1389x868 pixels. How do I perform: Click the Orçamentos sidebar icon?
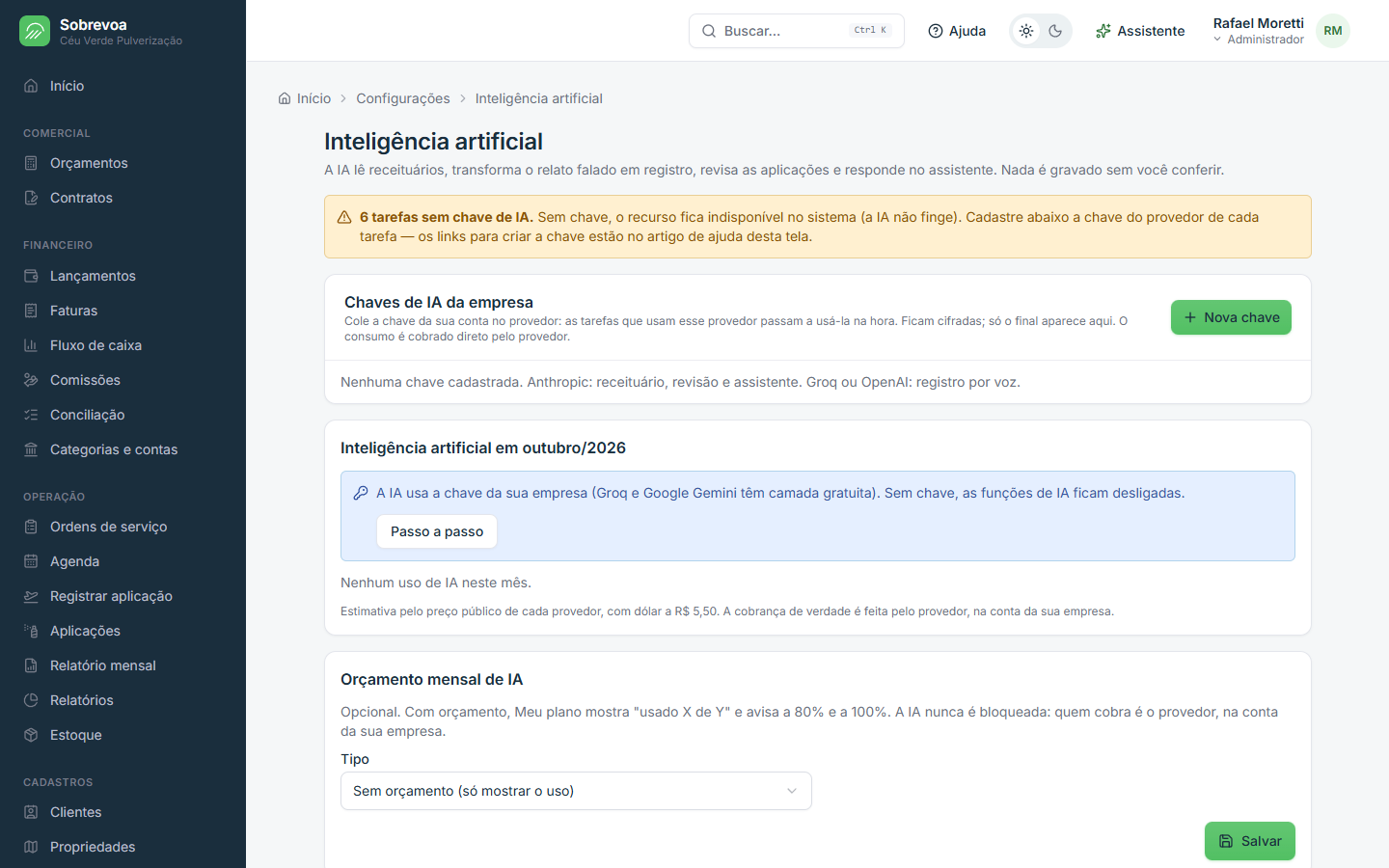[31, 163]
